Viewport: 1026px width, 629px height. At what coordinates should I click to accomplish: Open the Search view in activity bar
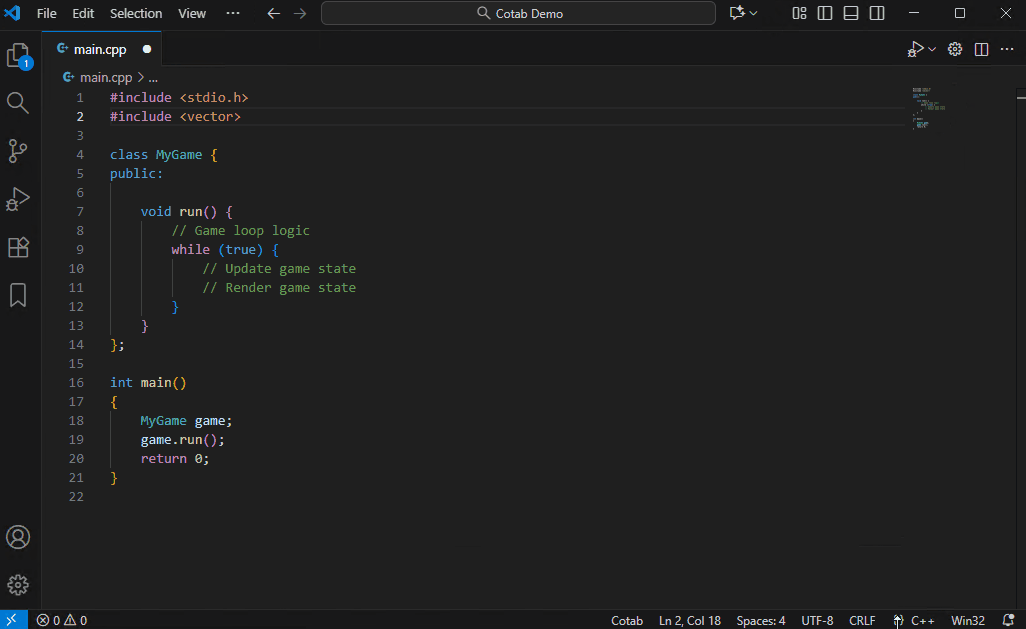[x=18, y=103]
